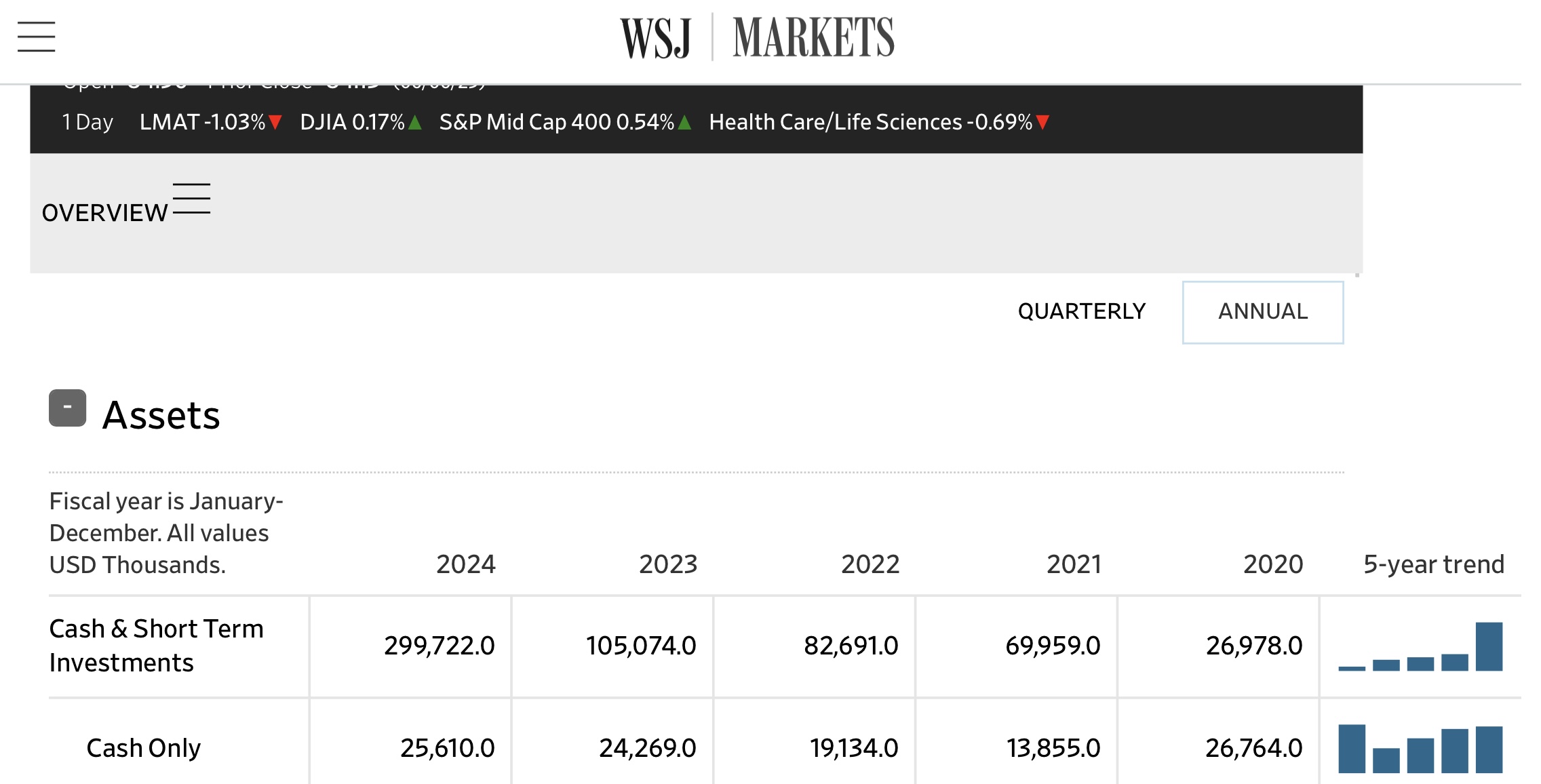
Task: Click the Health Care red down arrow
Action: click(1042, 122)
